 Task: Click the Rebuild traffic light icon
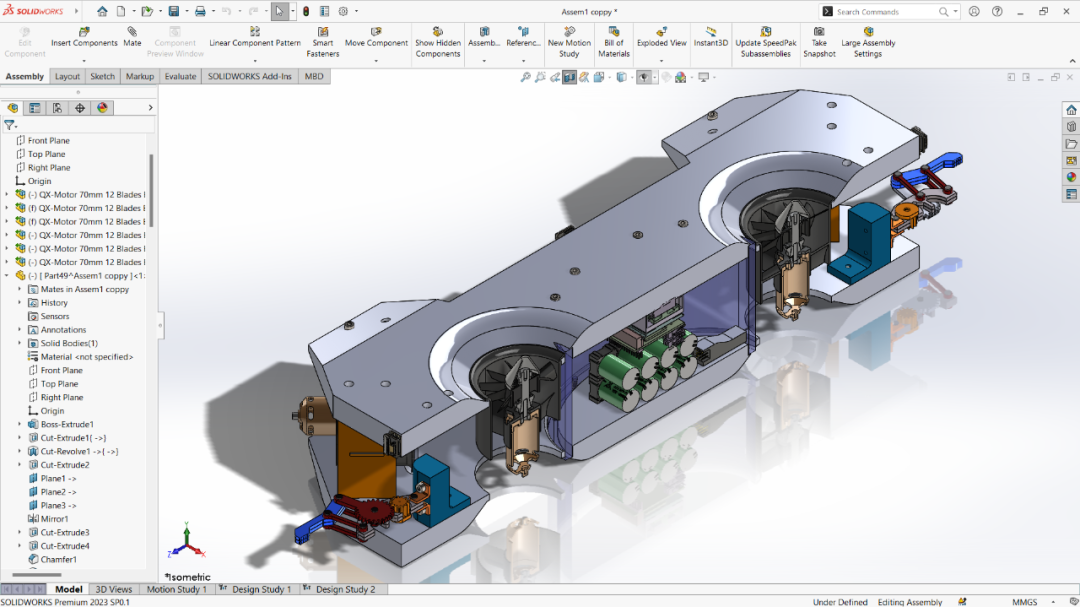(306, 11)
